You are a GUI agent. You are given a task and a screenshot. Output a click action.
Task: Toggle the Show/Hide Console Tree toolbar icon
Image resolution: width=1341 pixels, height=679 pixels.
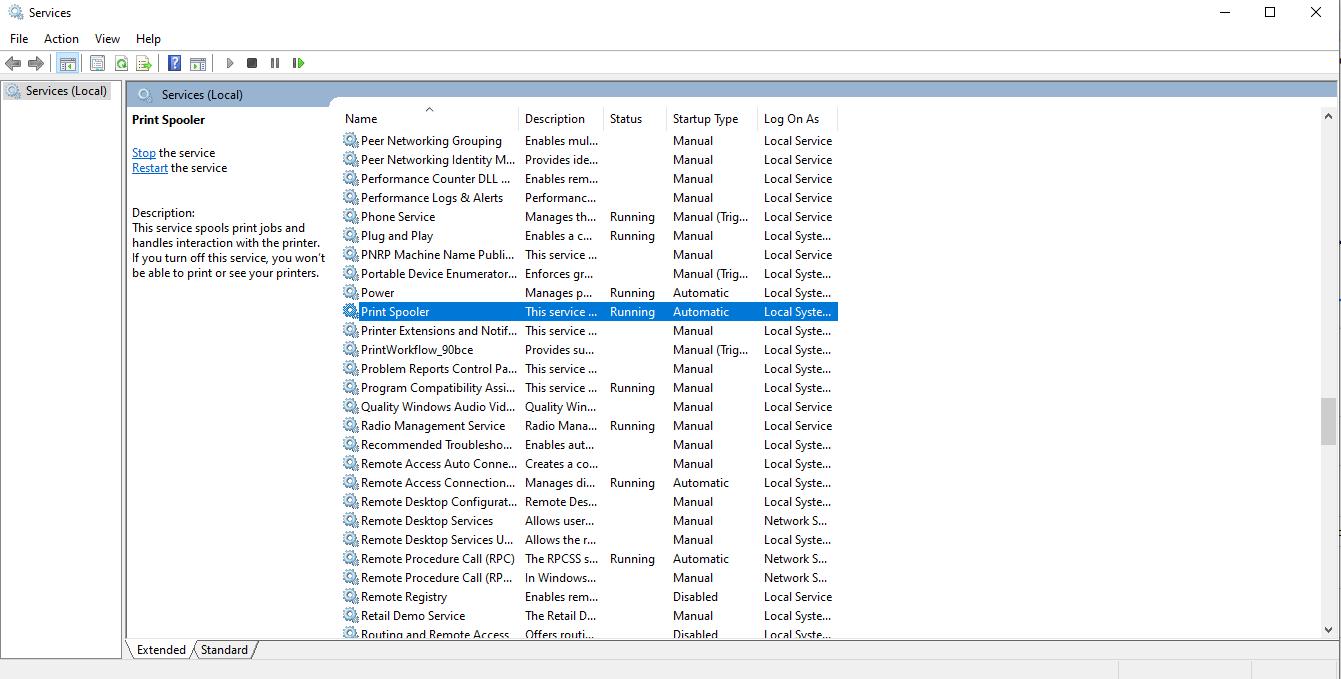click(x=67, y=63)
